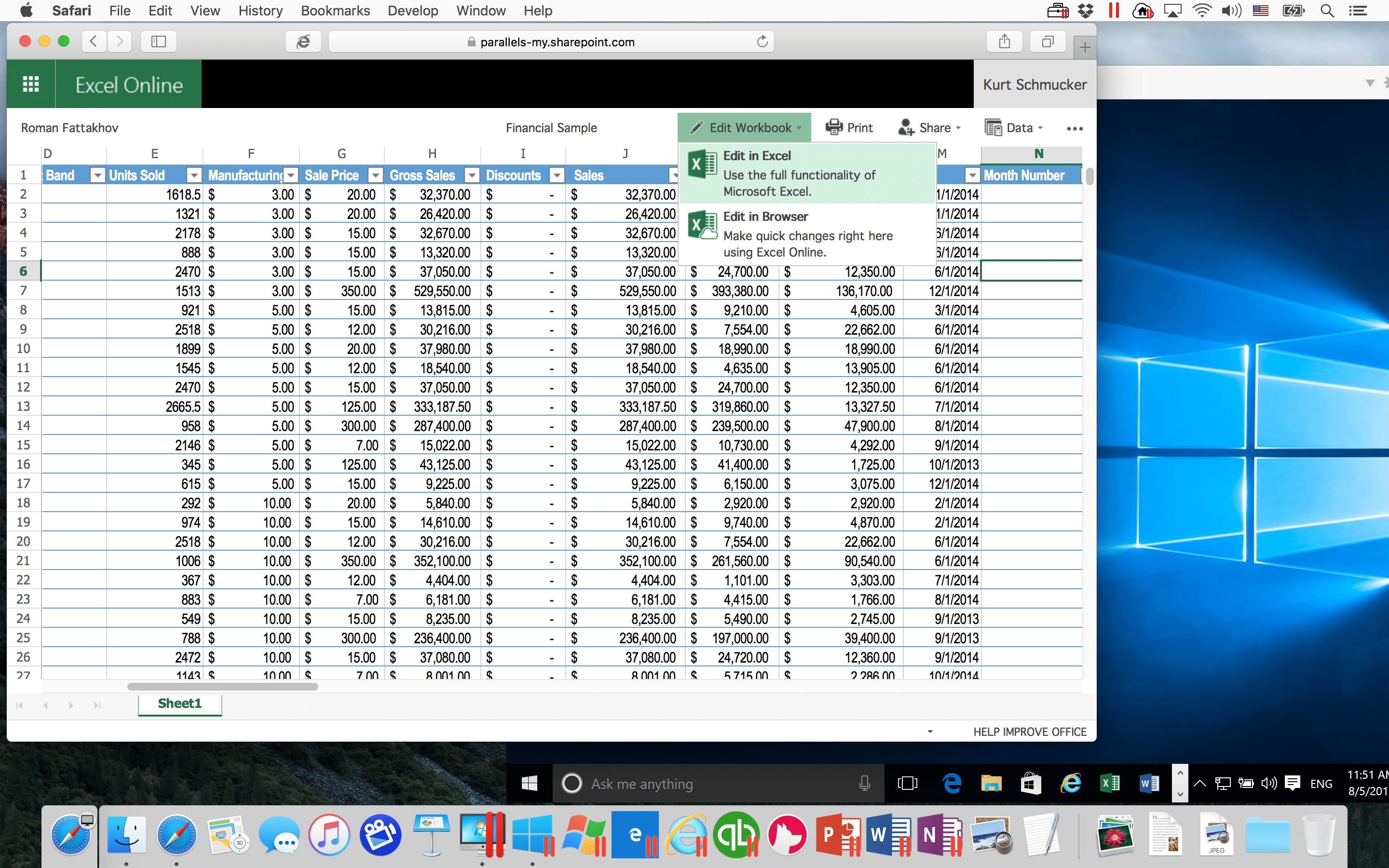Launch Excel from the Windows taskbar
The image size is (1389, 868).
[x=1109, y=783]
